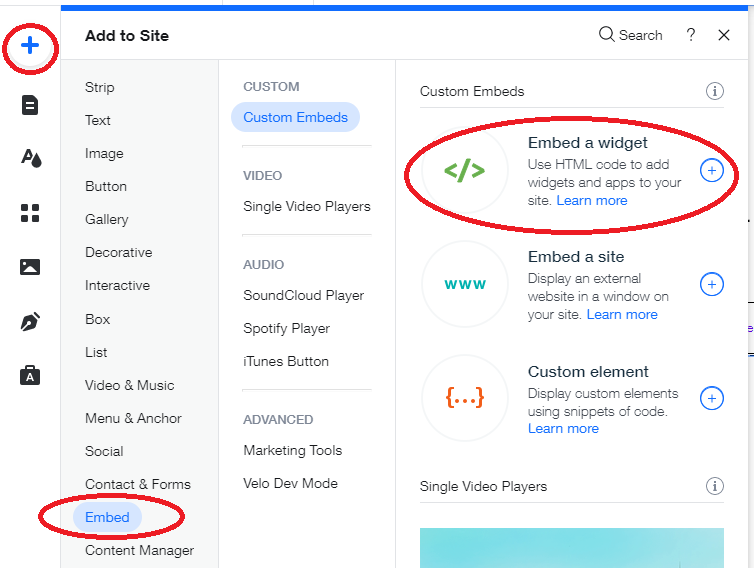Open the App Market bag icon

(30, 375)
